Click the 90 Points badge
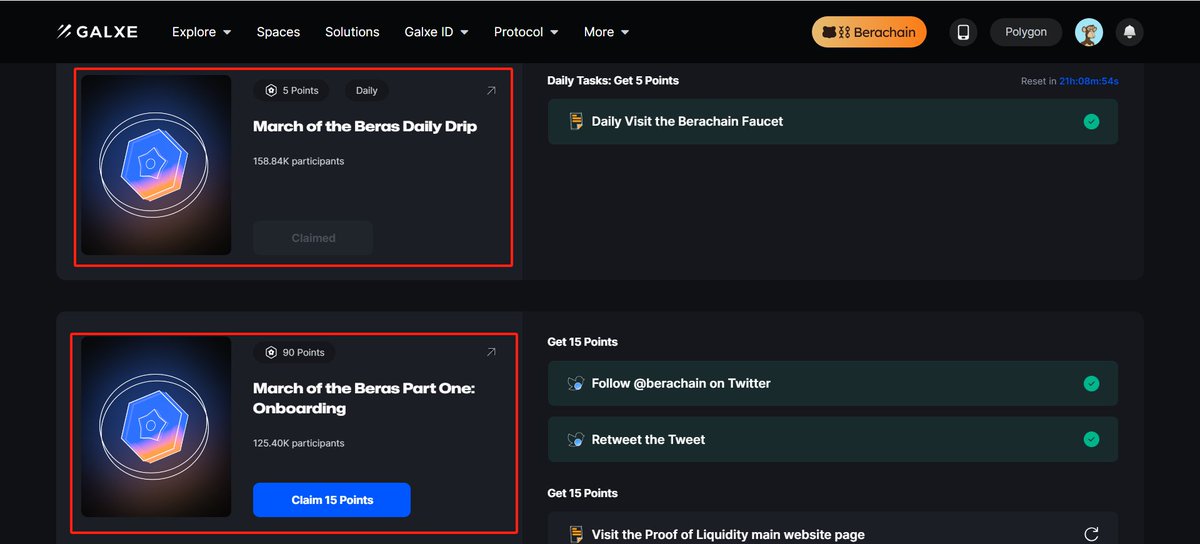The image size is (1200, 544). pyautogui.click(x=295, y=352)
